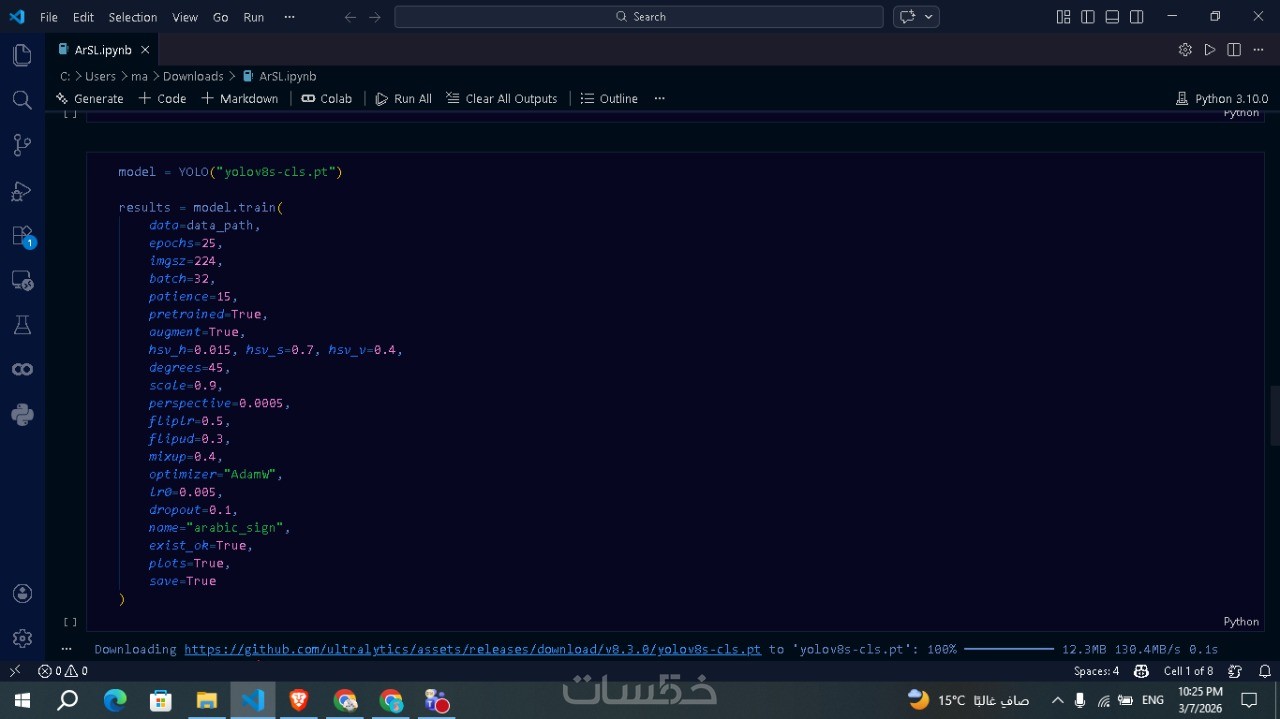Open more editor actions ellipsis
This screenshot has width=1280, height=719.
pyautogui.click(x=1259, y=50)
